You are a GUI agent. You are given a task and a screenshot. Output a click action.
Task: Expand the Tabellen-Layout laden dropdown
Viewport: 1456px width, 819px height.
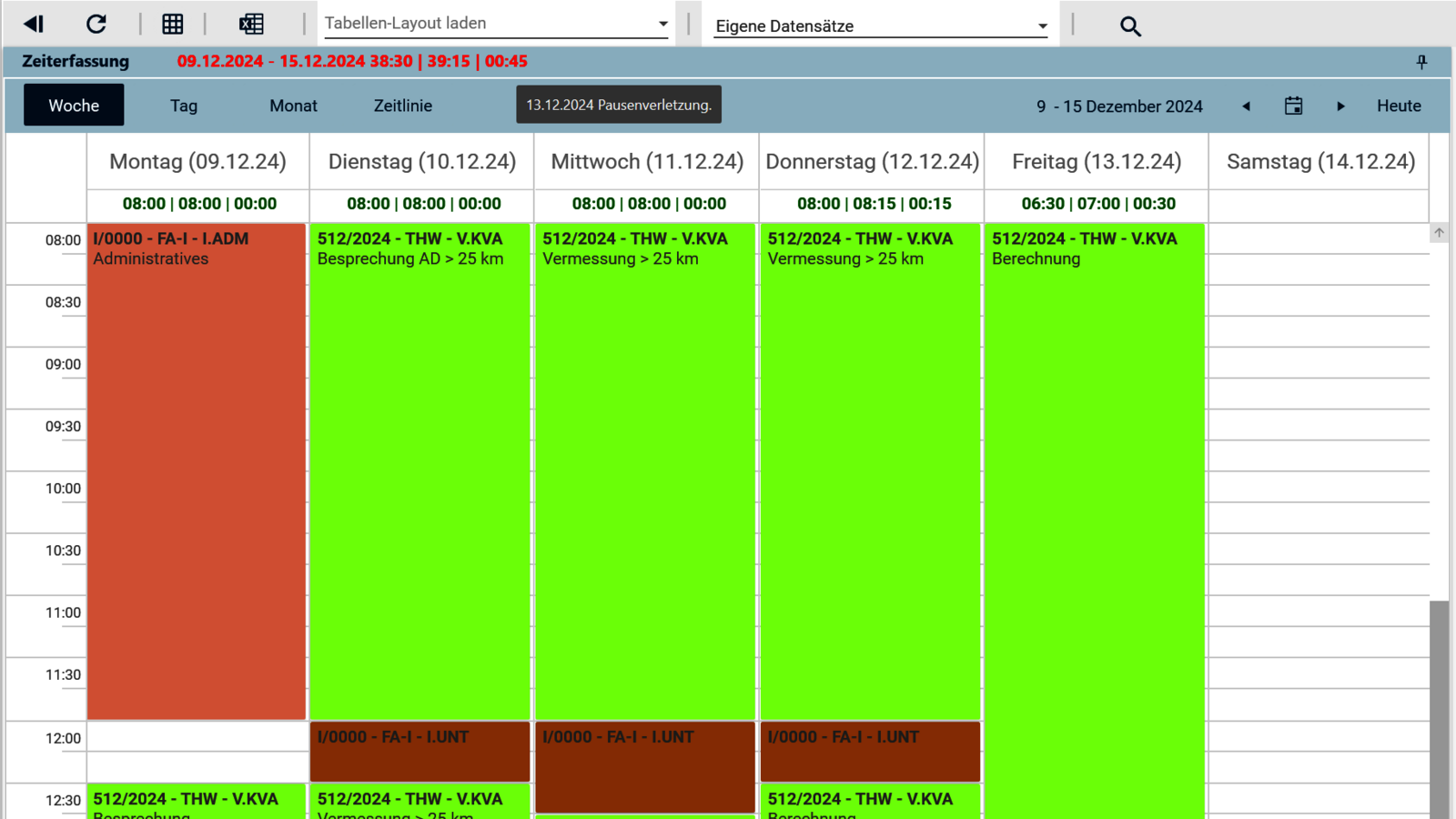(x=662, y=25)
